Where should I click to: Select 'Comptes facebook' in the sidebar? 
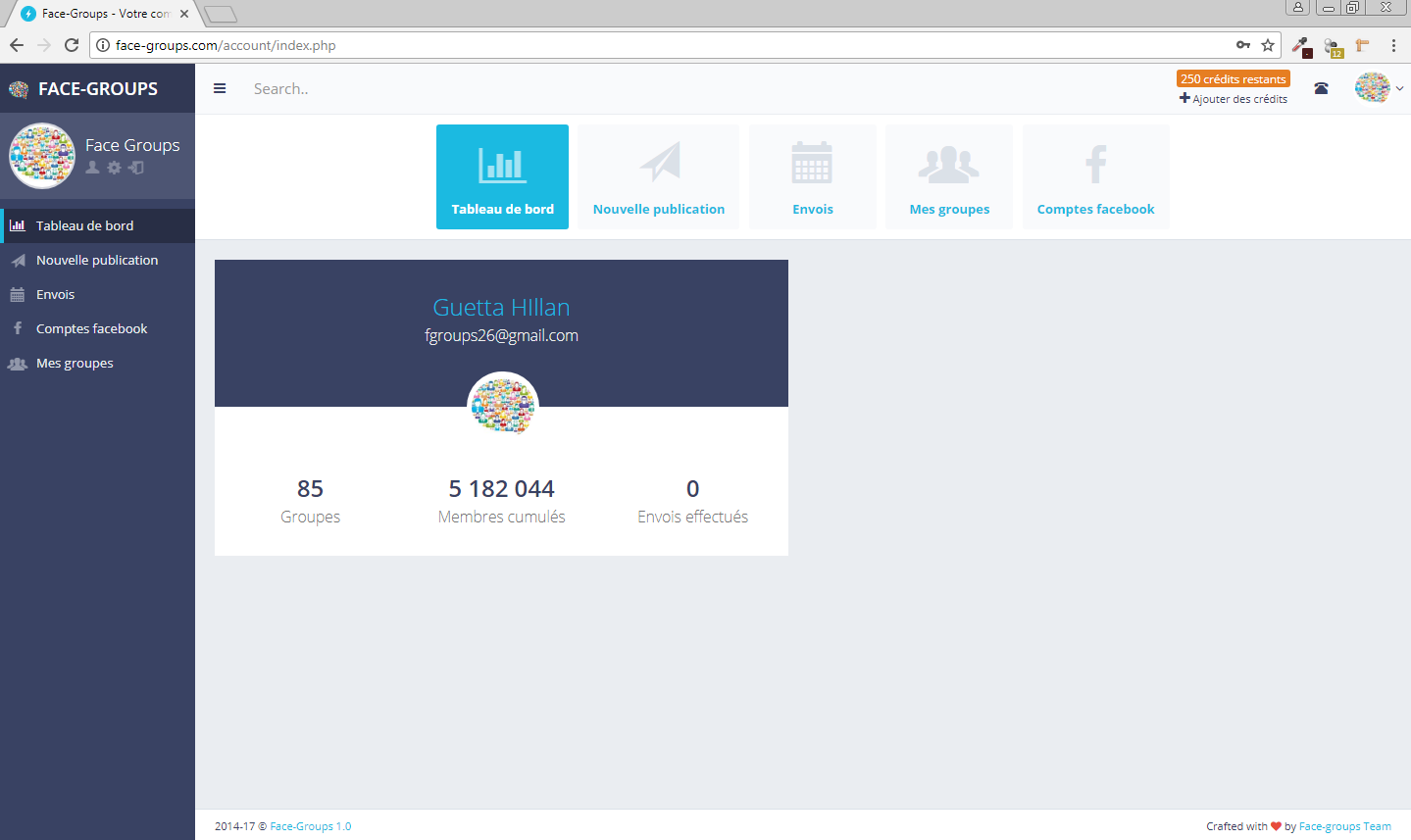tap(91, 328)
